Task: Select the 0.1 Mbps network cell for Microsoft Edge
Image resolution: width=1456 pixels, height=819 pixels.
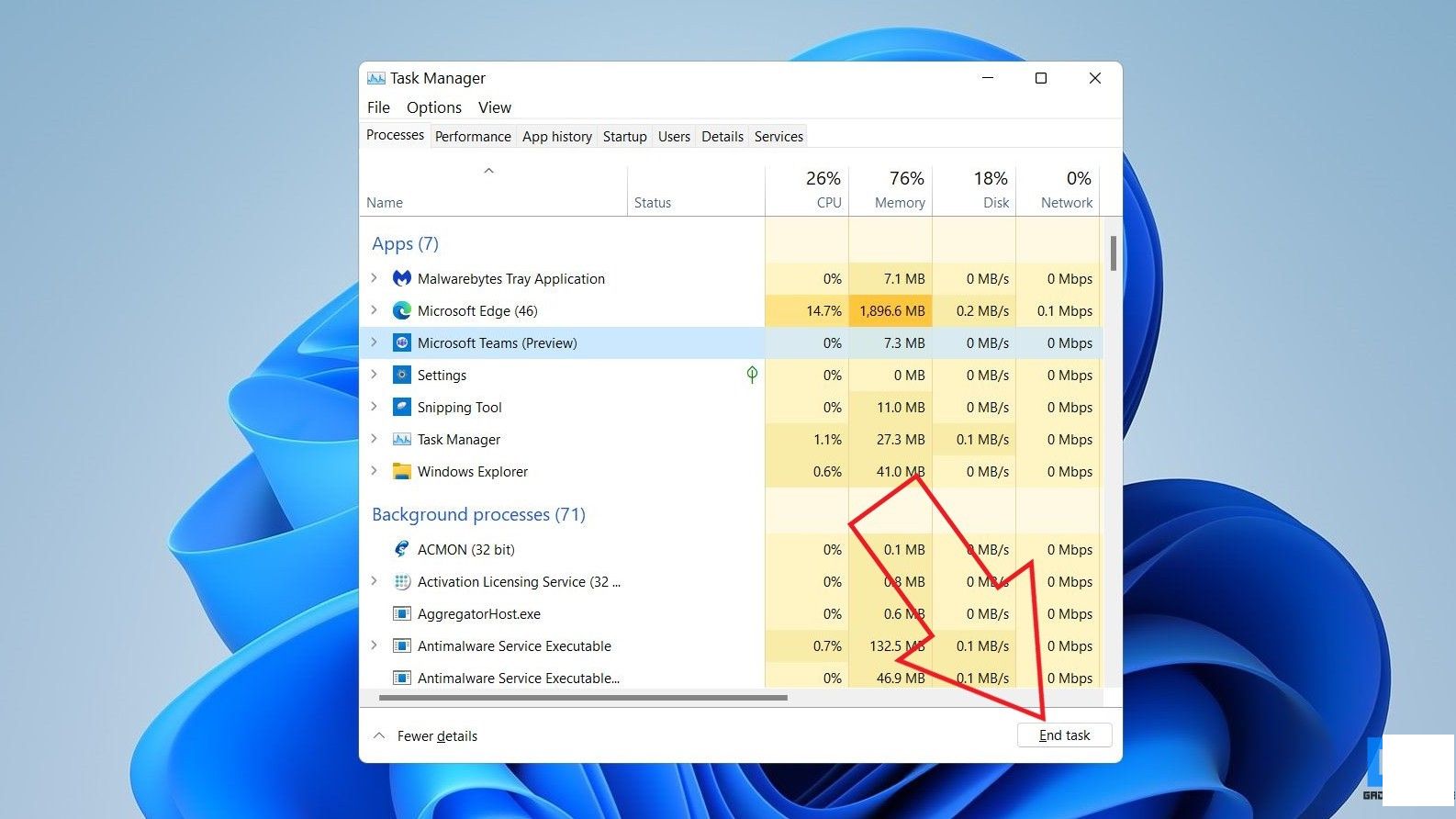Action: (x=1058, y=310)
